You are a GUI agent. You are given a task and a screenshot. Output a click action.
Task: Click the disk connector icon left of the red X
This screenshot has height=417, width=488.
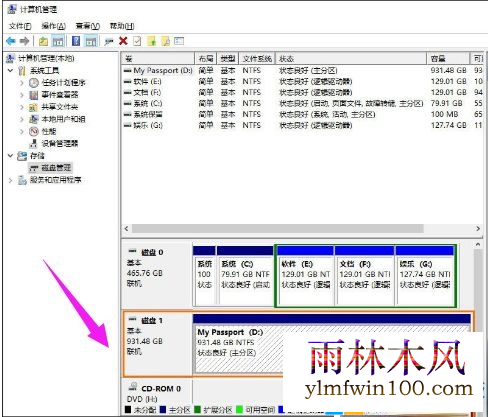tap(109, 42)
